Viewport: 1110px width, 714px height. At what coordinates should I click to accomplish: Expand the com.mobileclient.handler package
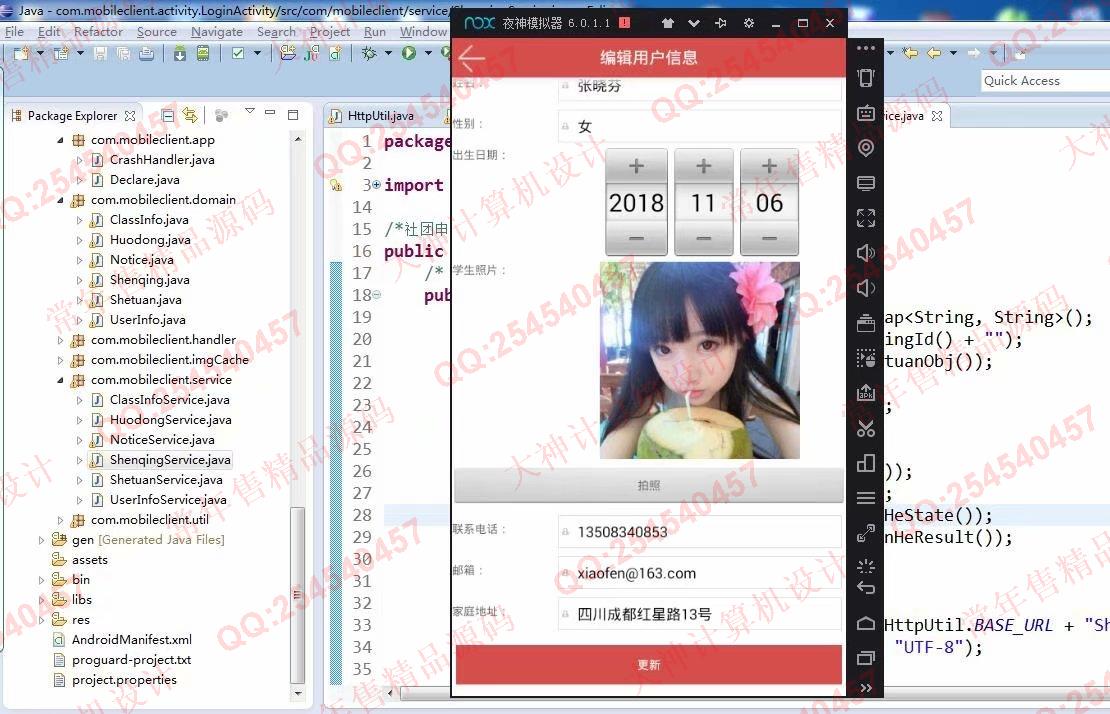pyautogui.click(x=60, y=340)
